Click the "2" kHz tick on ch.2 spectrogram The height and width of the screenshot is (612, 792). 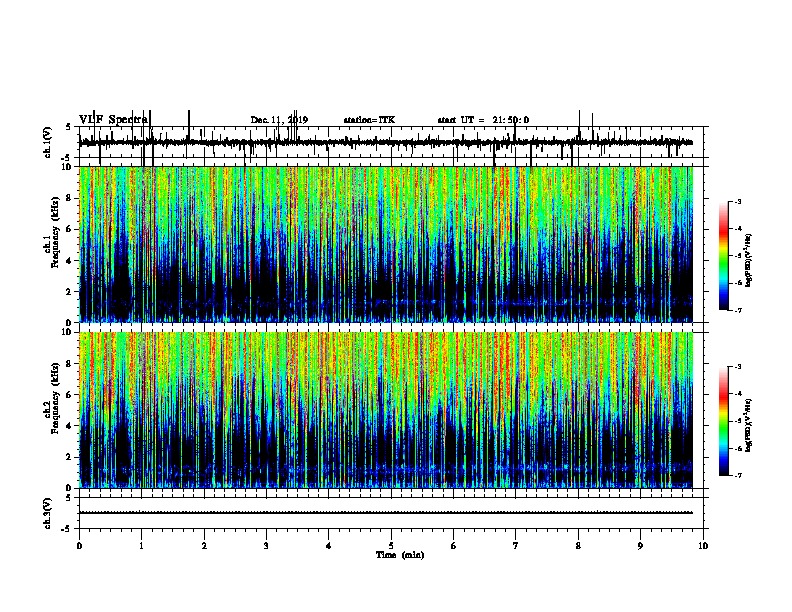click(x=70, y=457)
